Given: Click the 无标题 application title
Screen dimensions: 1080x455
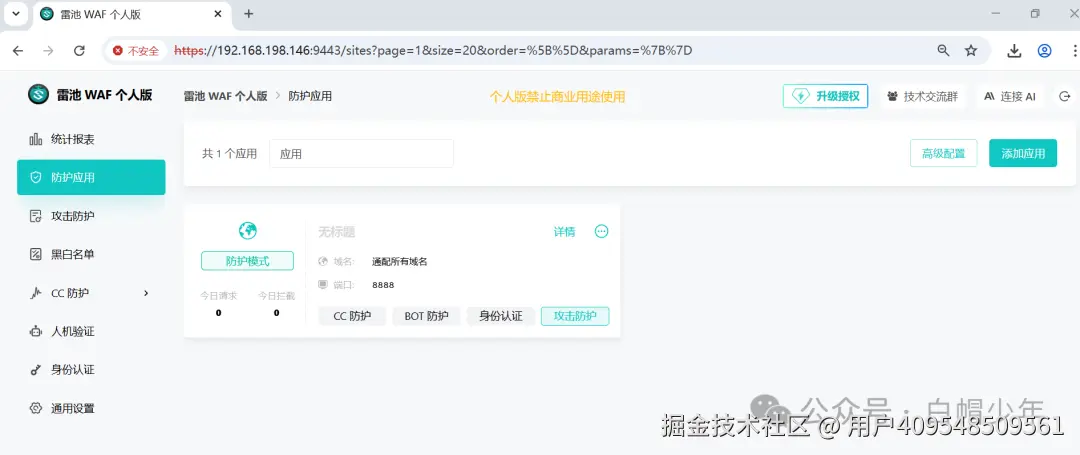Looking at the screenshot, I should 337,232.
